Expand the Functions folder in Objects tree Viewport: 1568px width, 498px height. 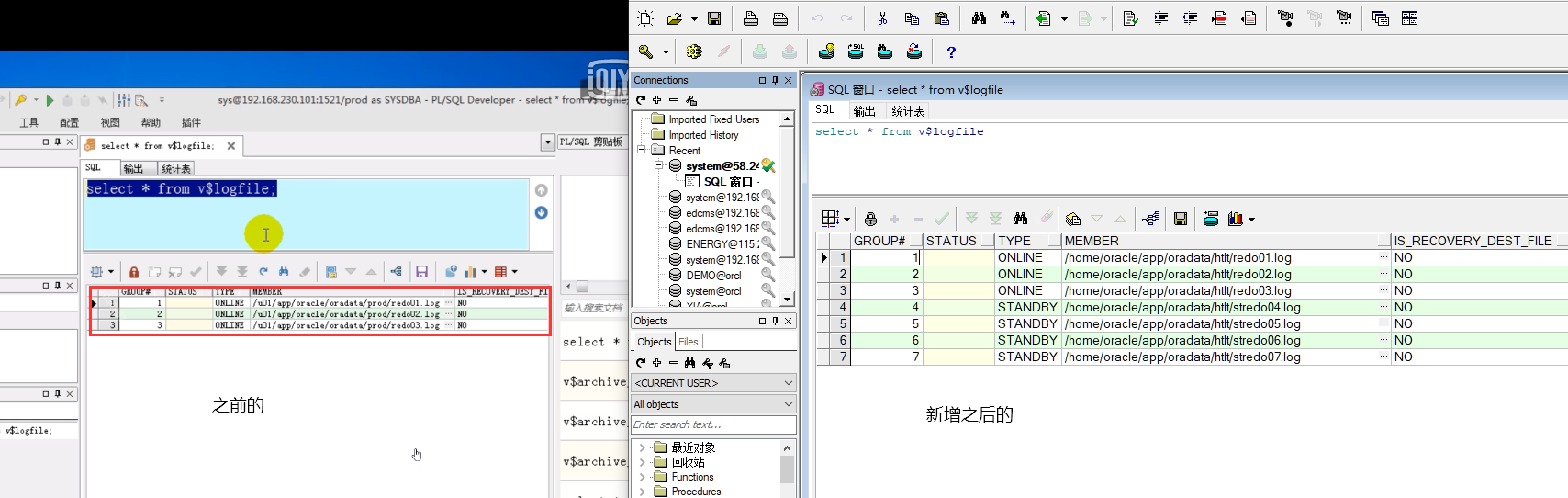pyautogui.click(x=642, y=477)
